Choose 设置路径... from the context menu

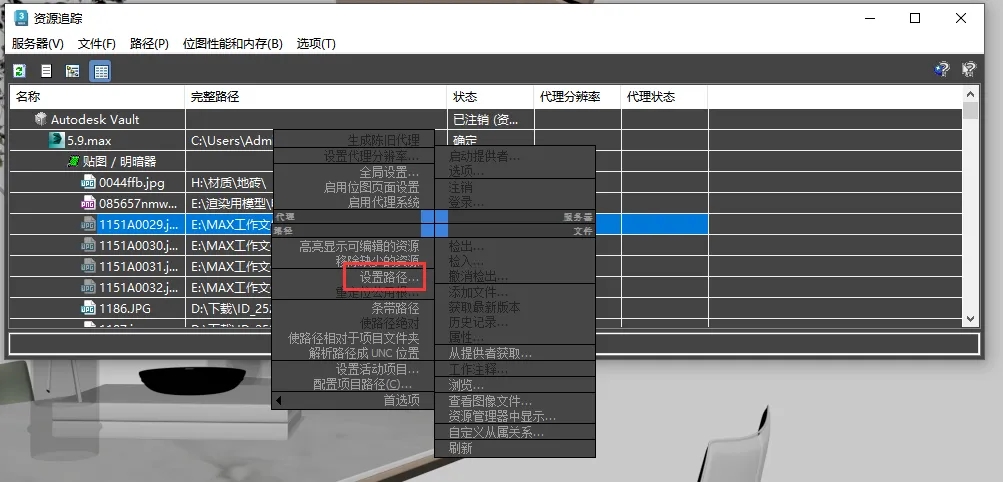click(389, 277)
